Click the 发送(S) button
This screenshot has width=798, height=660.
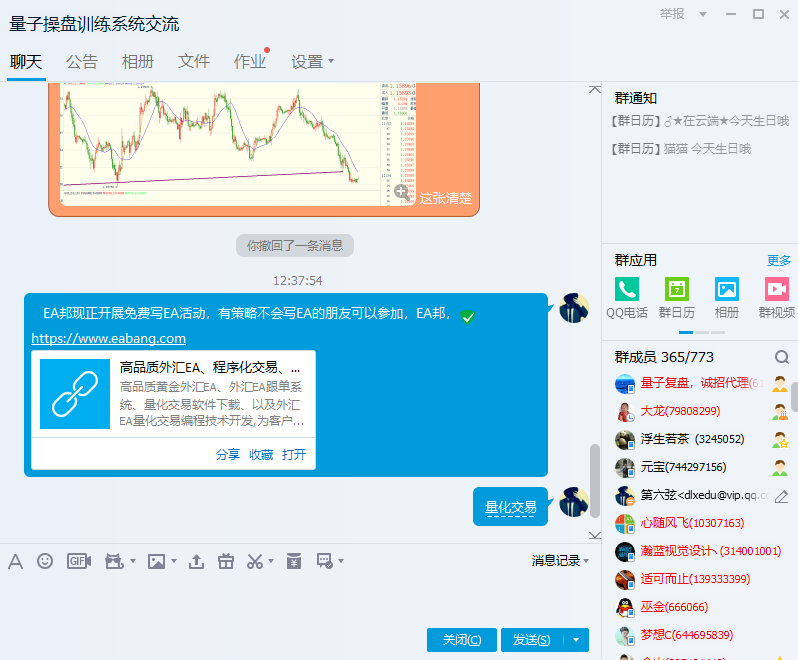coord(532,640)
